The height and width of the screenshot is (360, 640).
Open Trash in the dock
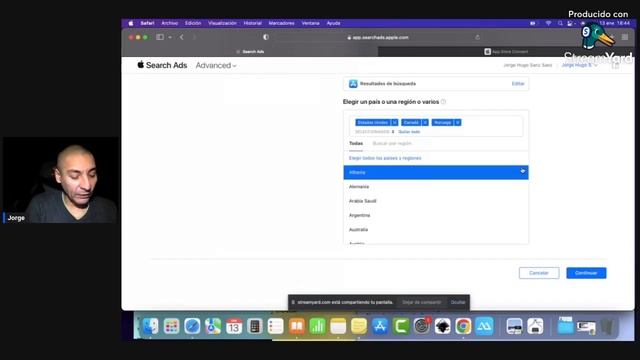(607, 326)
